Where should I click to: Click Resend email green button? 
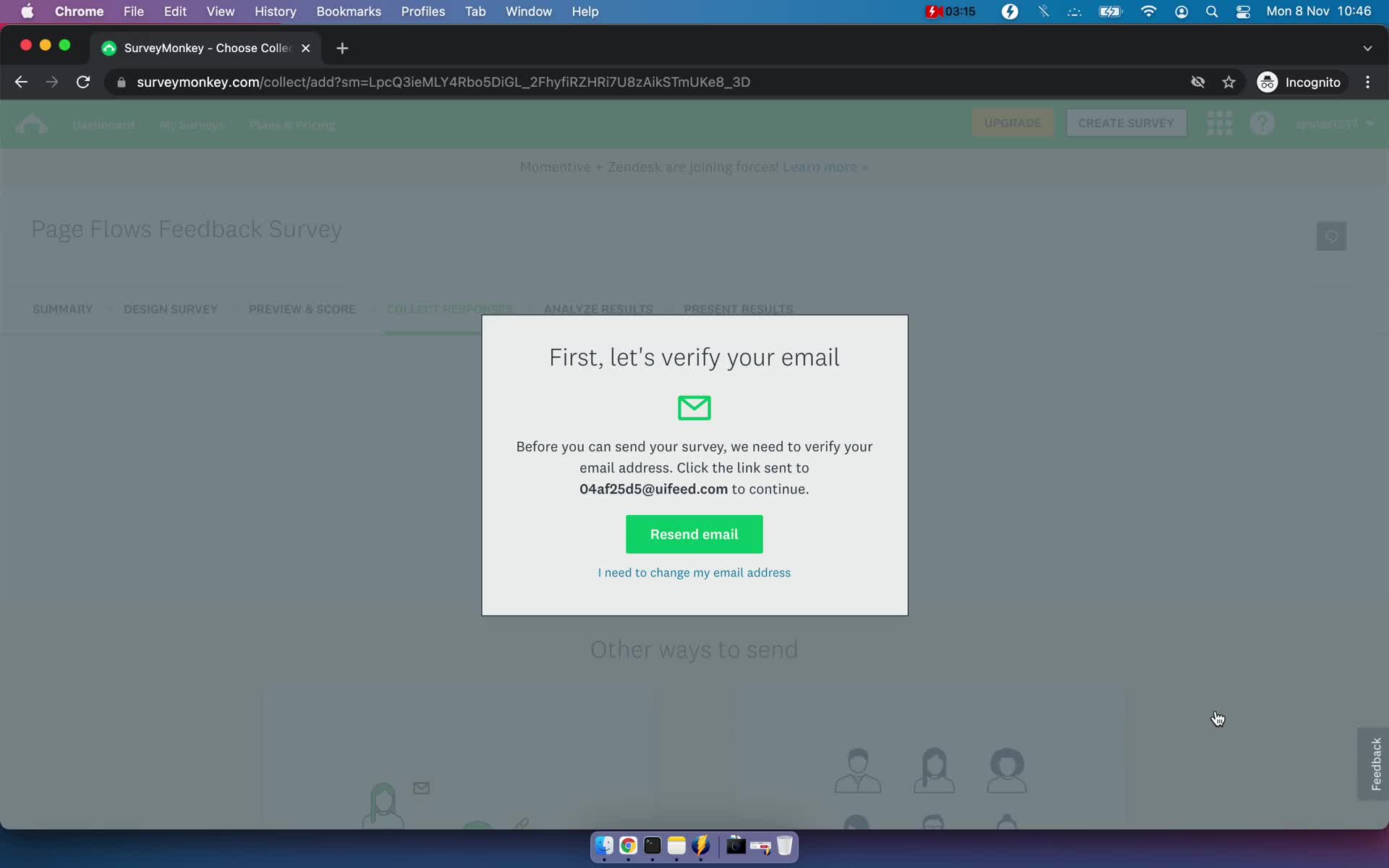694,534
